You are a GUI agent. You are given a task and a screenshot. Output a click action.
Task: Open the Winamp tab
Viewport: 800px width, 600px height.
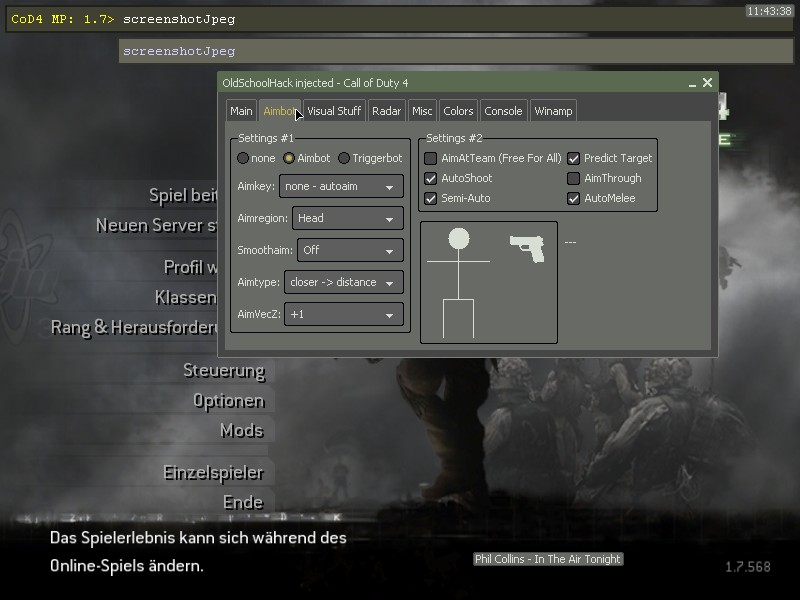tap(553, 111)
